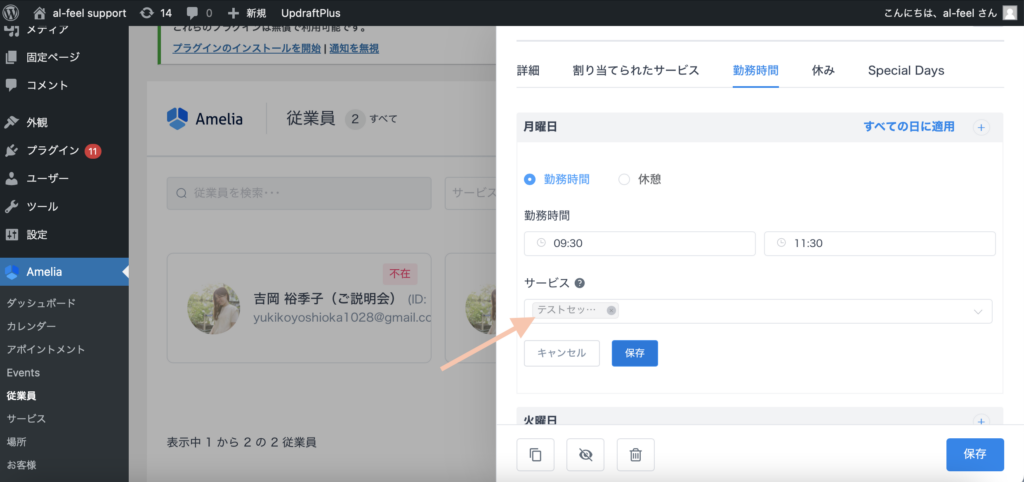Image resolution: width=1024 pixels, height=482 pixels.
Task: Select the 休憩 radio button
Action: (x=624, y=179)
